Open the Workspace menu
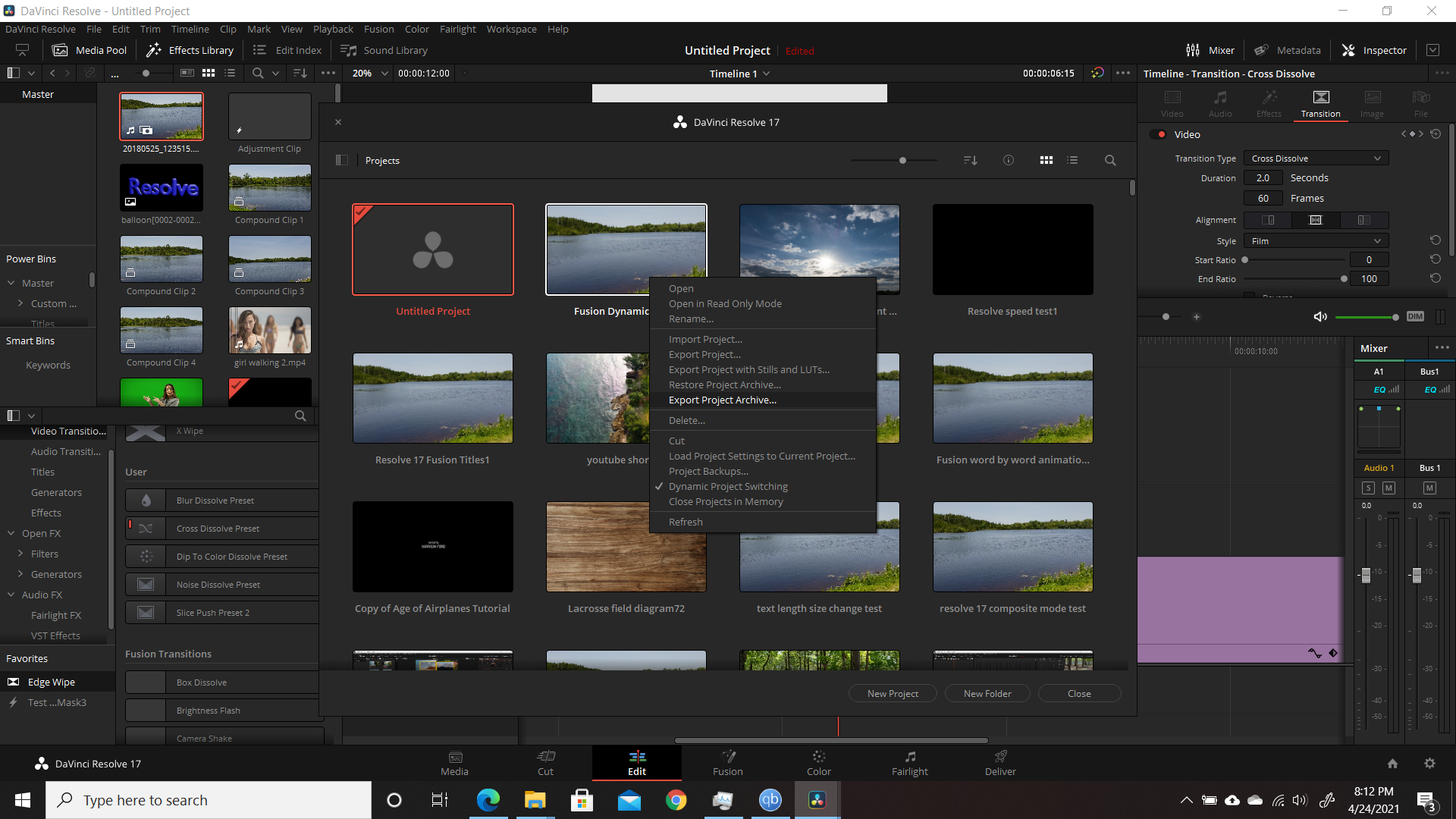This screenshot has height=819, width=1456. click(511, 29)
